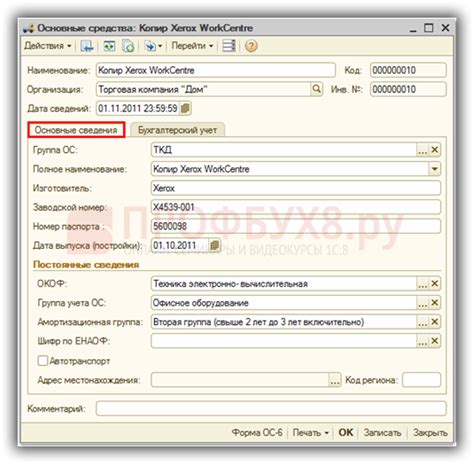Select the Основные сведения tab
The height and width of the screenshot is (464, 474).
tap(76, 130)
